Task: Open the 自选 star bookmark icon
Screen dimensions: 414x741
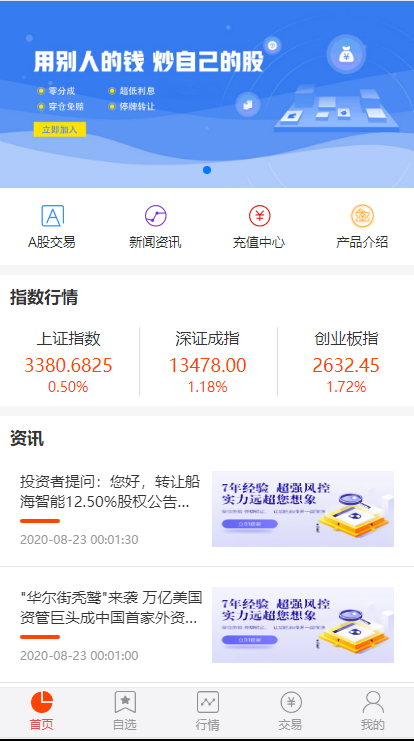Action: (125, 702)
